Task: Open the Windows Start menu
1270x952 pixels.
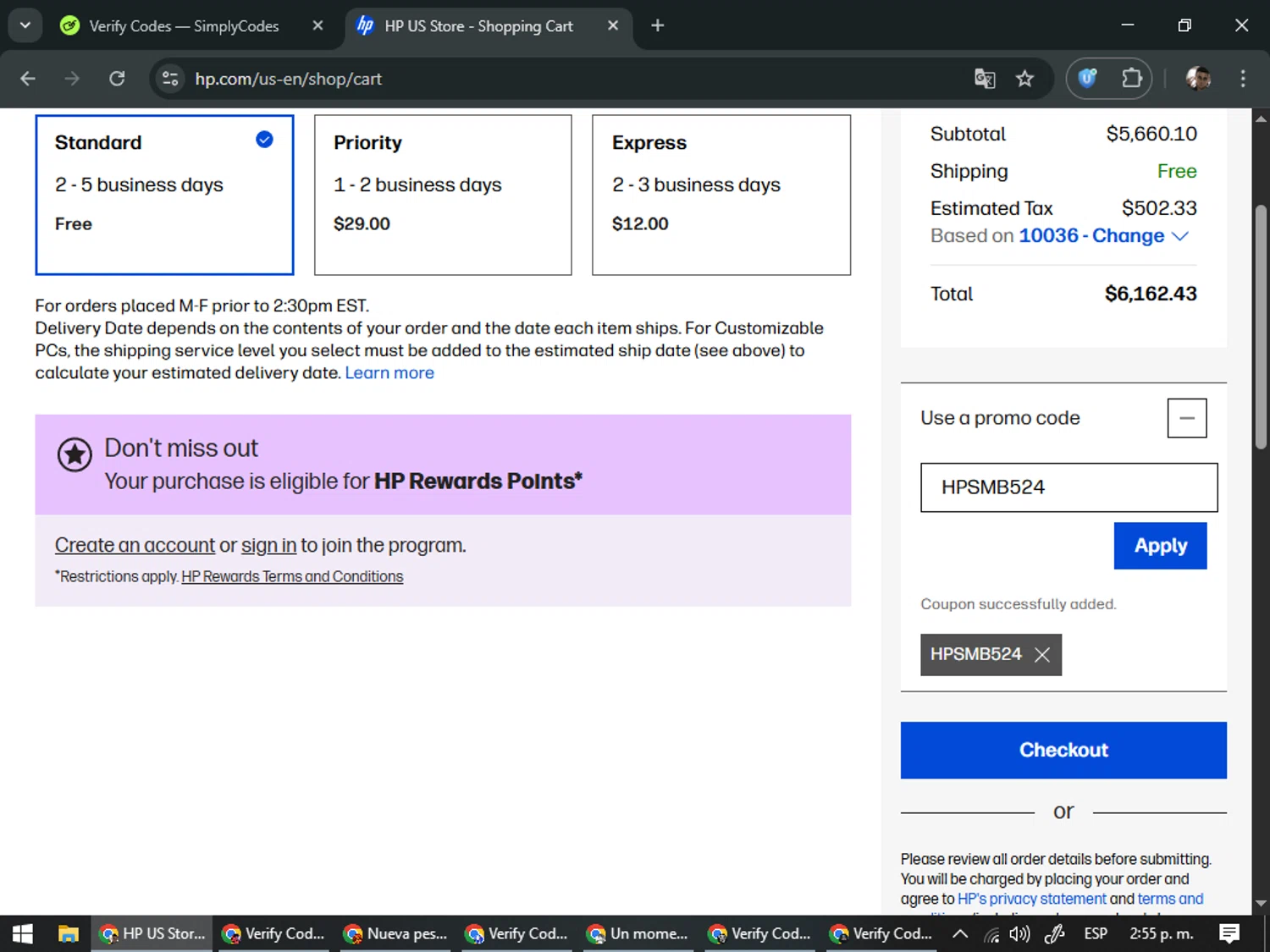Action: click(22, 933)
